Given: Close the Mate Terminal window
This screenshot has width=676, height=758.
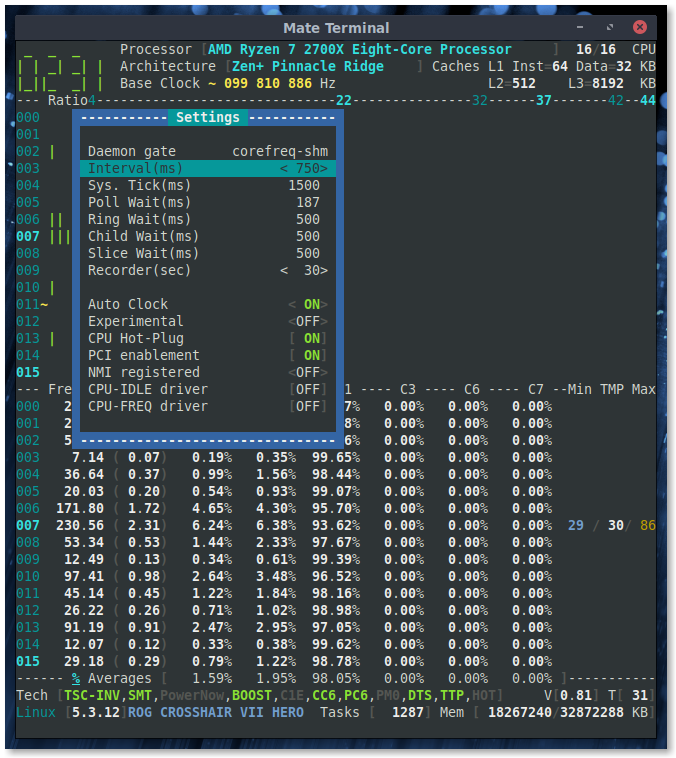Looking at the screenshot, I should click(639, 27).
